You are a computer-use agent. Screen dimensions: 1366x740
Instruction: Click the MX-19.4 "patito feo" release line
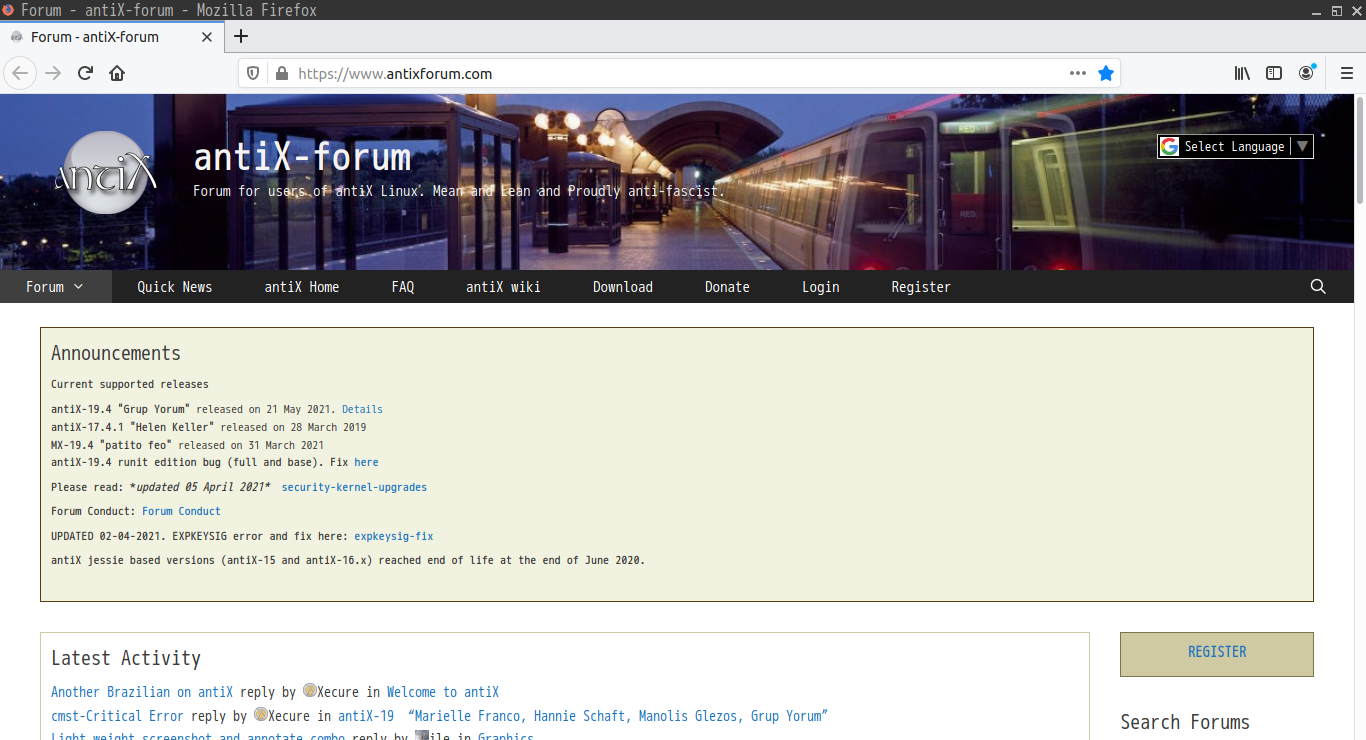coord(187,445)
